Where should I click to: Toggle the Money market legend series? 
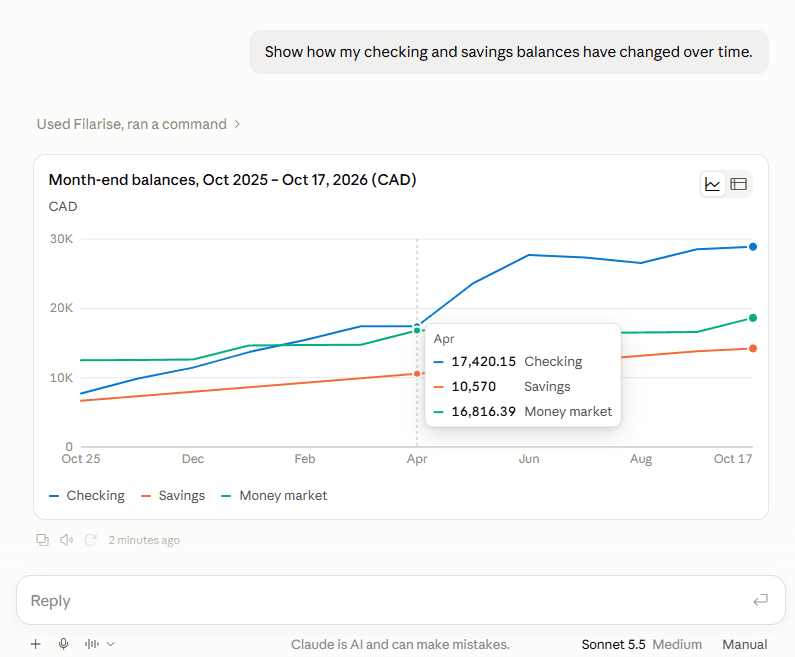(x=274, y=495)
